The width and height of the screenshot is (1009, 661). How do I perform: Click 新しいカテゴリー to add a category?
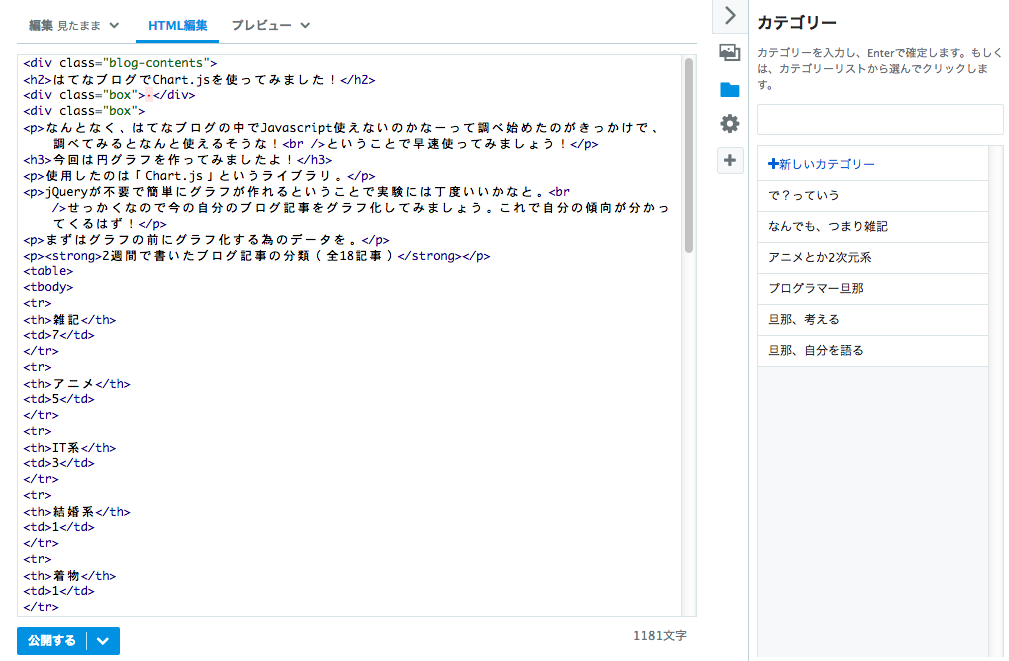821,164
